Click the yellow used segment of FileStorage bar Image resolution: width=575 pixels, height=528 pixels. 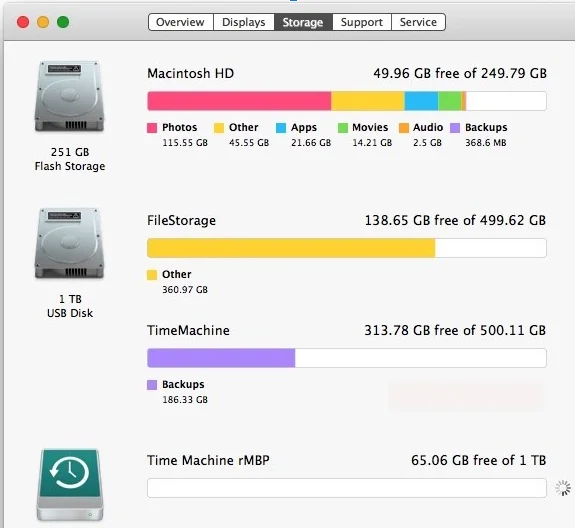(x=291, y=248)
